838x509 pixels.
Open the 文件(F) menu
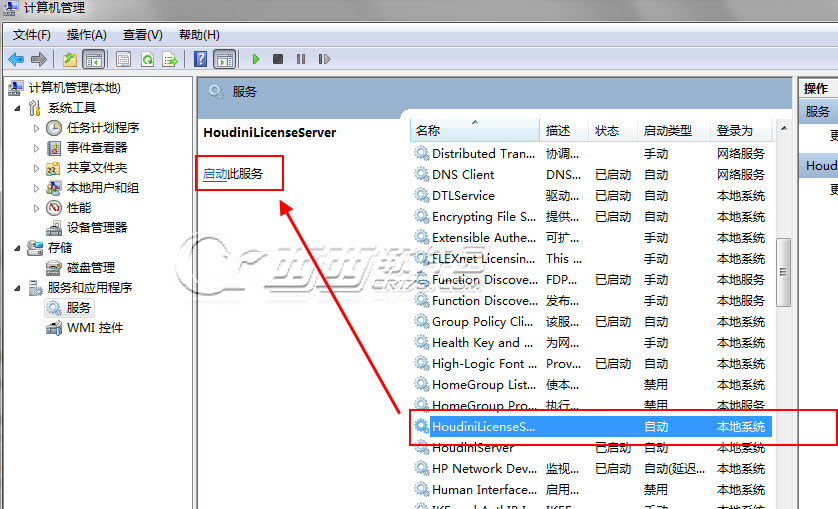[32, 35]
